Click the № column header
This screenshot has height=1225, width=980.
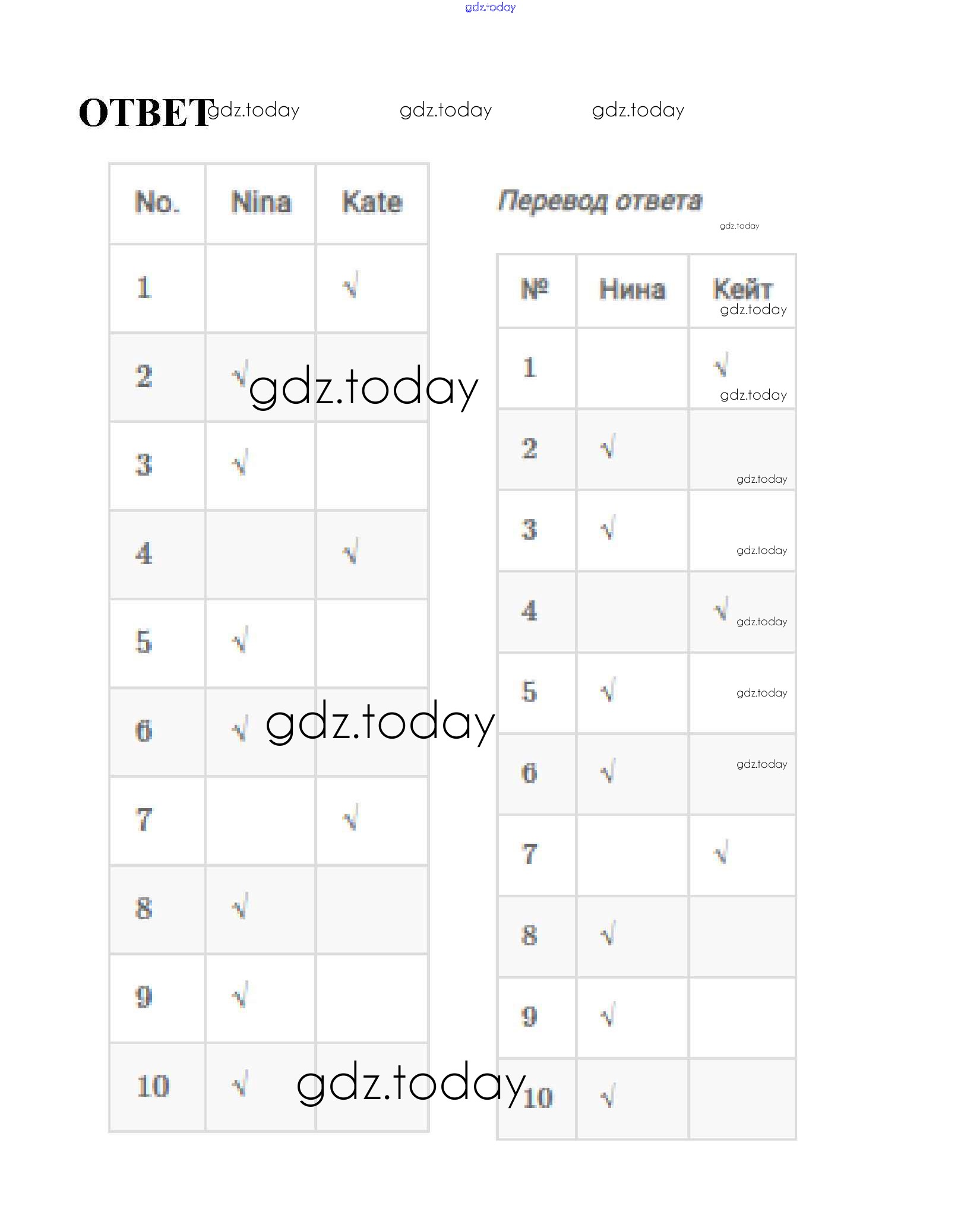pos(535,289)
